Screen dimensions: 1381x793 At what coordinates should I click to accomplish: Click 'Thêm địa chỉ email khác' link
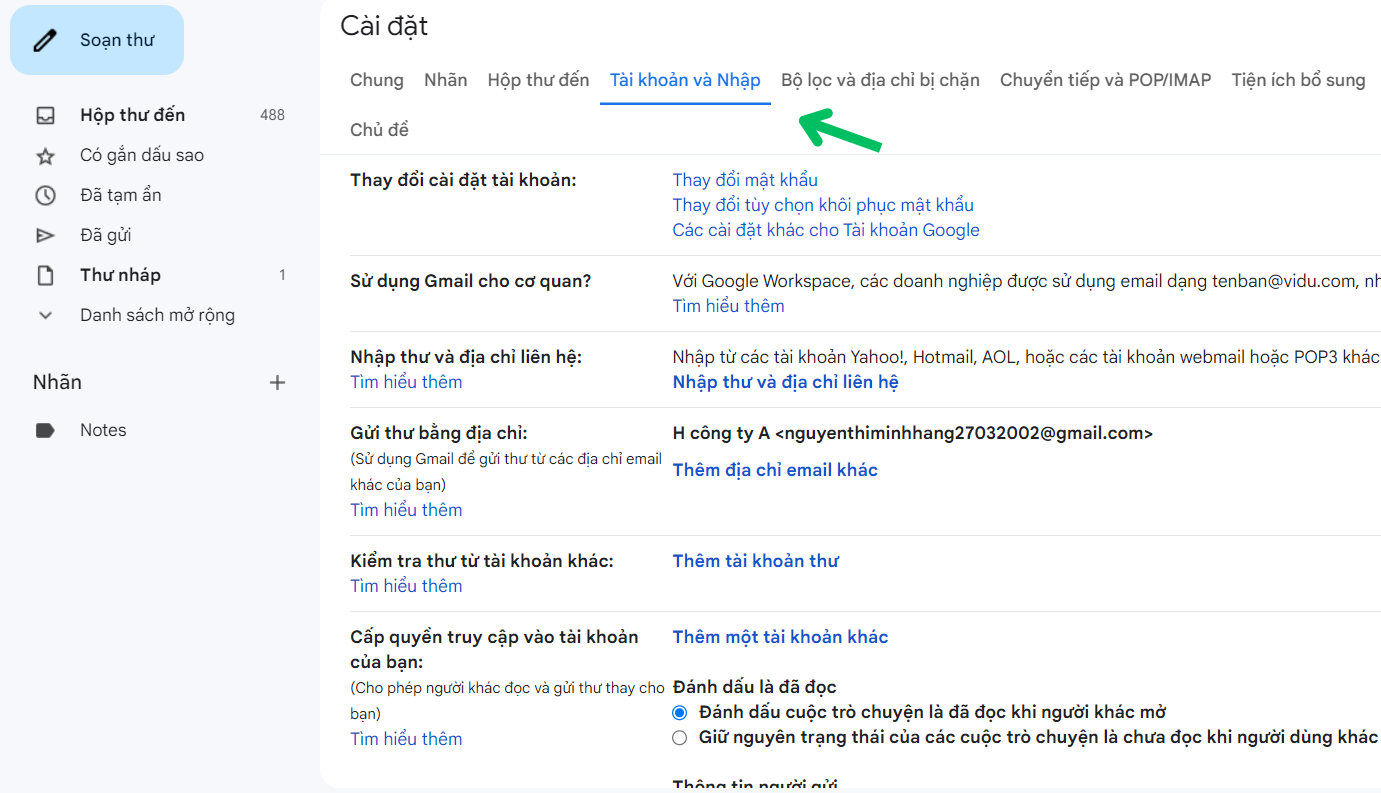(775, 470)
